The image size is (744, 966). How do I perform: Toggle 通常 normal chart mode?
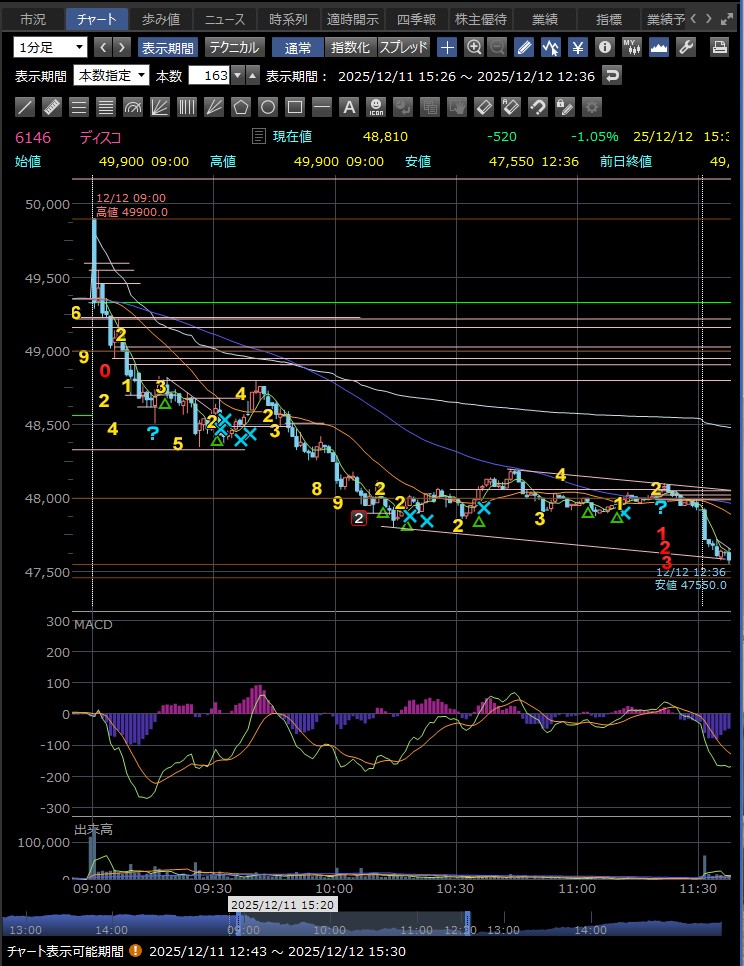297,47
